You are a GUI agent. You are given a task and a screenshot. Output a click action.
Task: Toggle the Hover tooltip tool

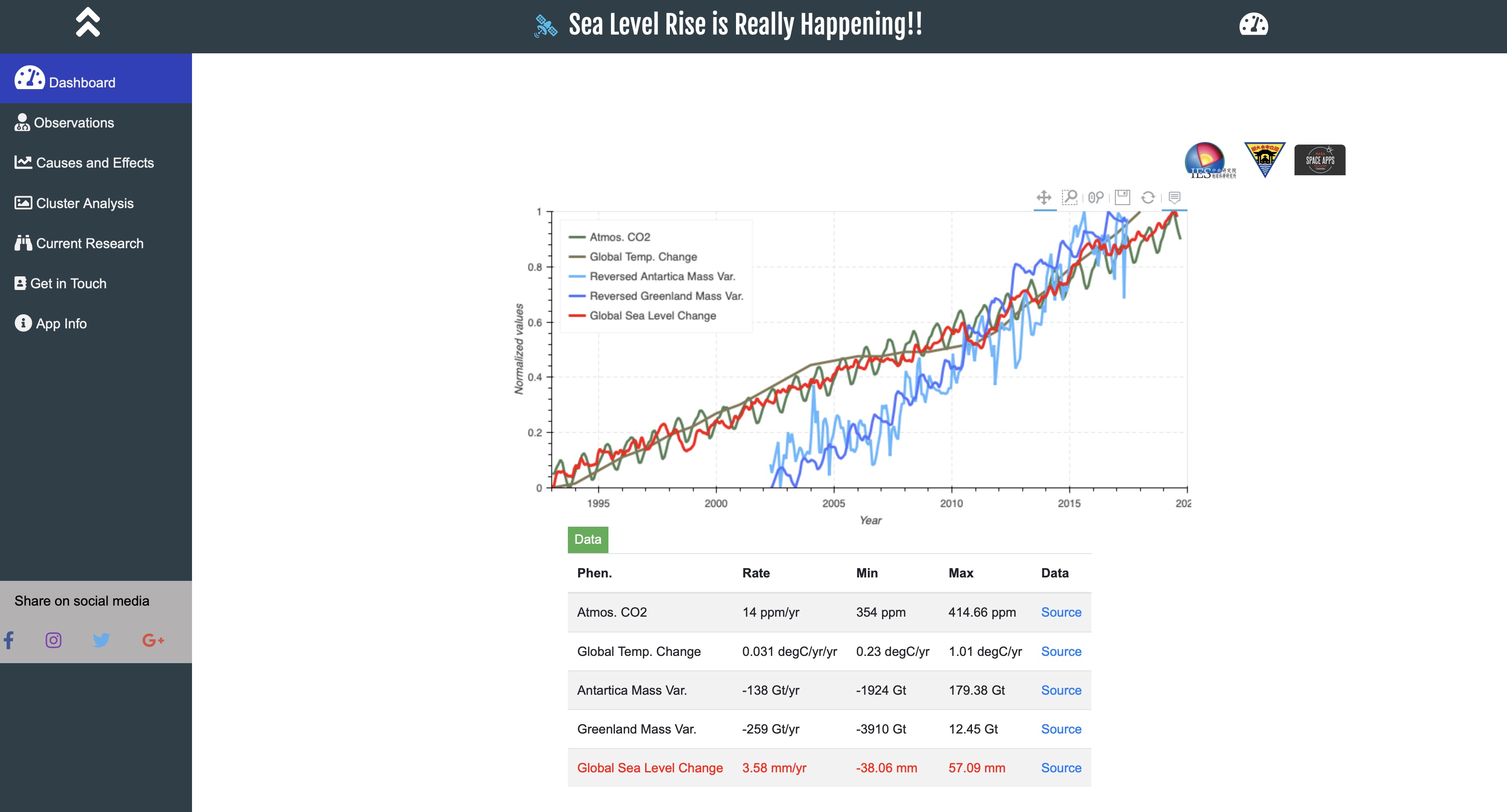coord(1174,197)
